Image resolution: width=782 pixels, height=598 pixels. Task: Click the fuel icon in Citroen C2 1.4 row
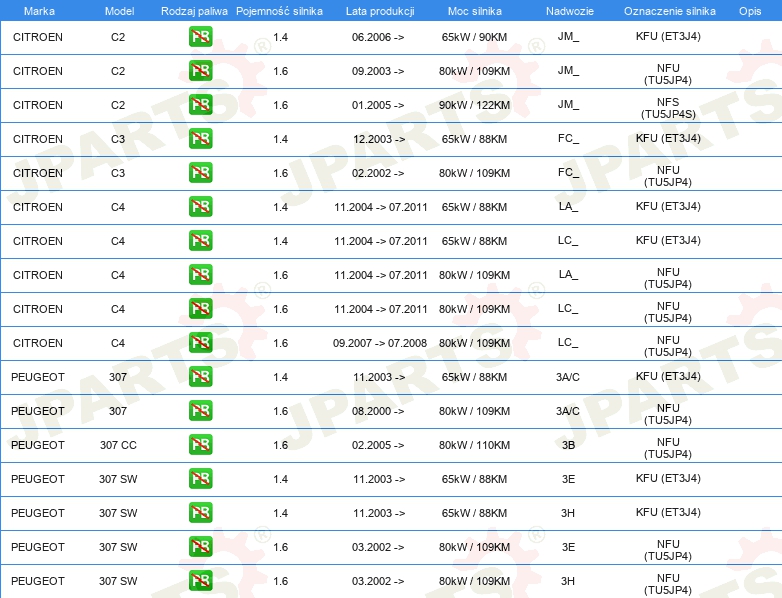pos(200,37)
